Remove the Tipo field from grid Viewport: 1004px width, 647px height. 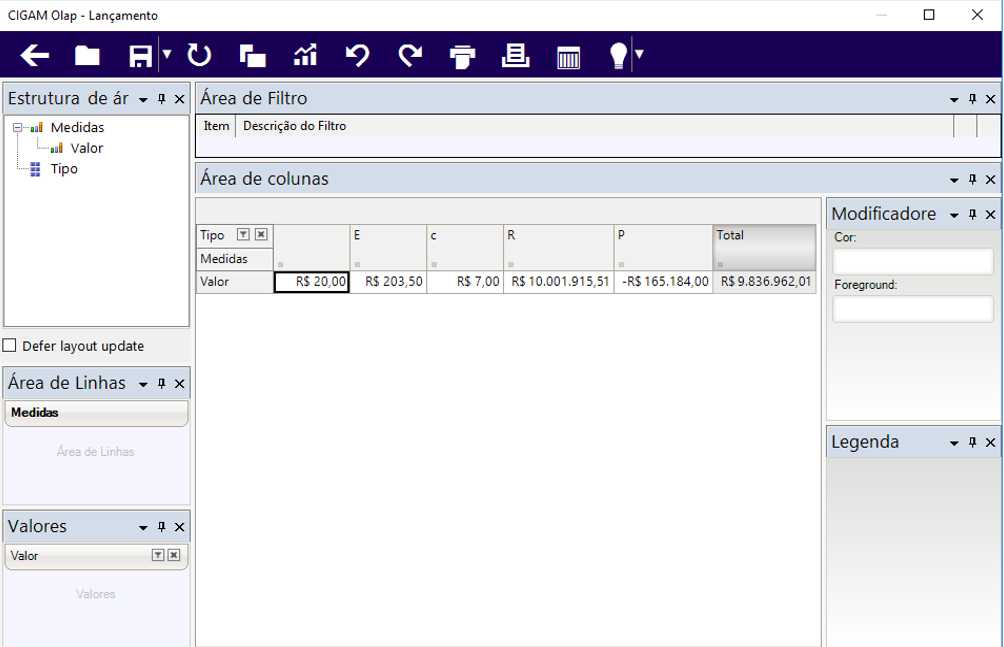click(261, 234)
